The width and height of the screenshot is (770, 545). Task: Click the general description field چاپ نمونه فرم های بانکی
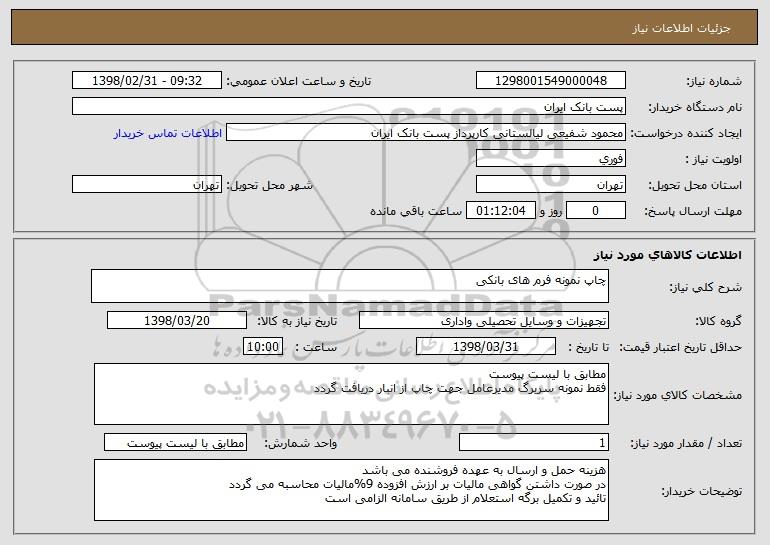[x=350, y=286]
